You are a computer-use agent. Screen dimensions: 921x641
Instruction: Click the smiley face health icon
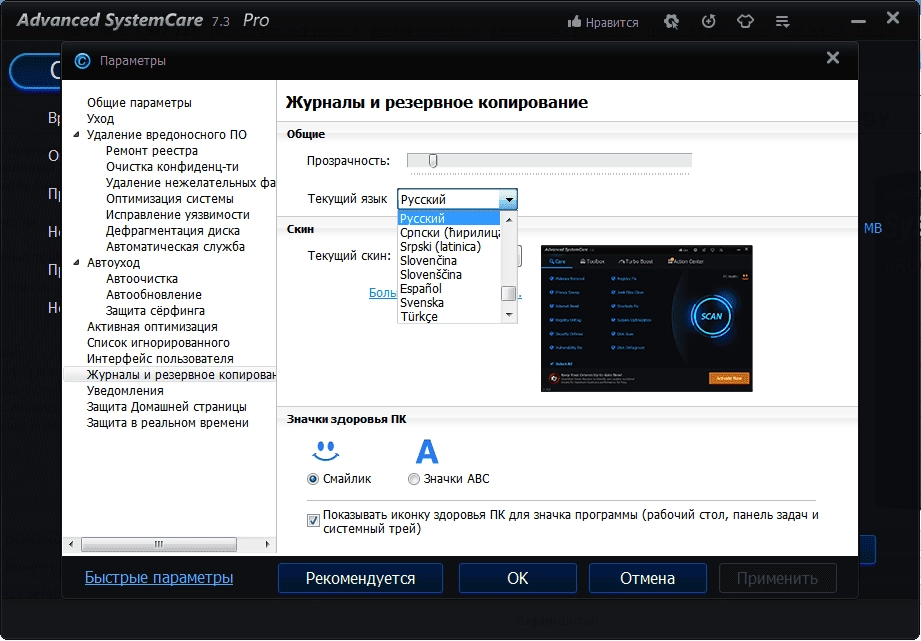pos(326,451)
